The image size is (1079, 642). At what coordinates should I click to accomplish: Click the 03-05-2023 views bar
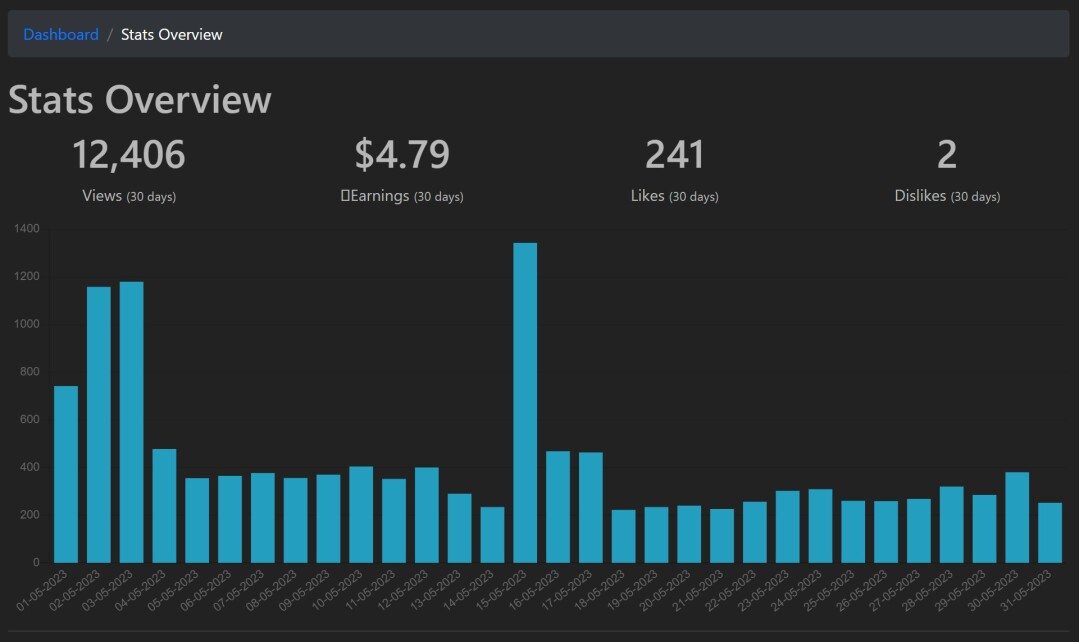point(131,422)
